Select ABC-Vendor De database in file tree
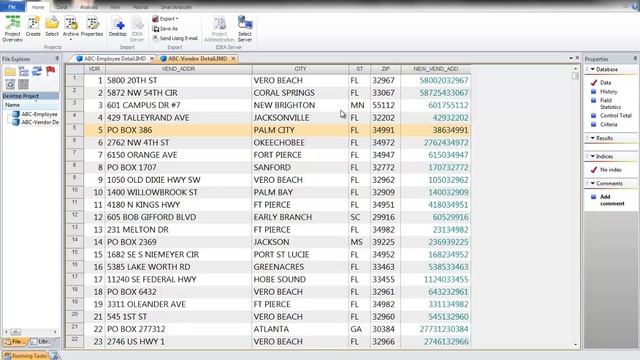The image size is (640, 360). point(36,122)
